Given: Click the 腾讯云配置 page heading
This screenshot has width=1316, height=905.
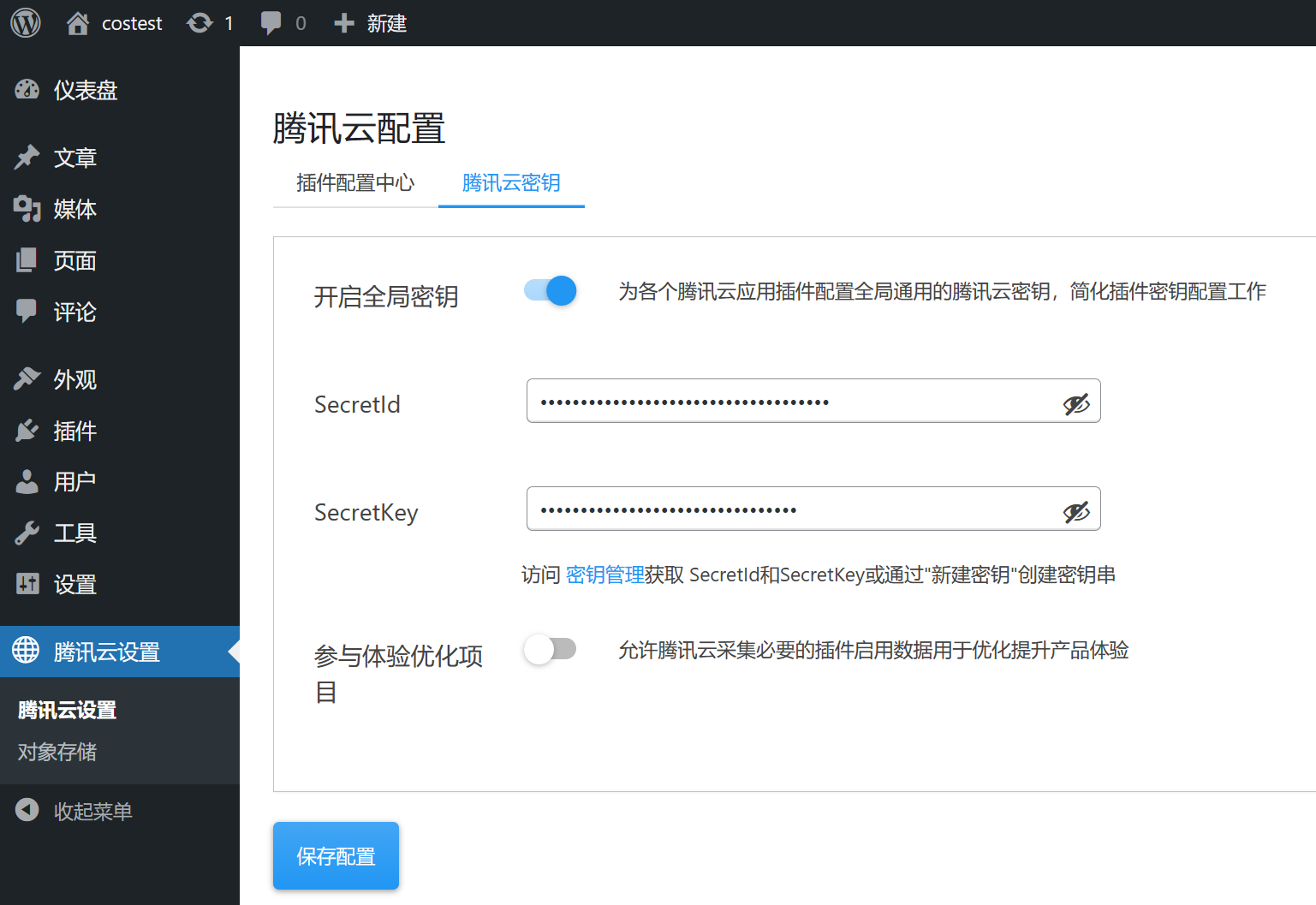Looking at the screenshot, I should (x=359, y=128).
